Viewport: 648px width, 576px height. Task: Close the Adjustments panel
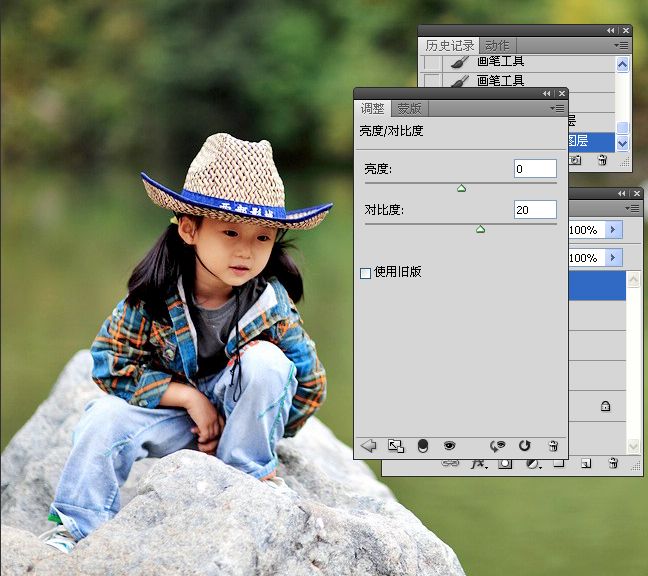coord(562,94)
